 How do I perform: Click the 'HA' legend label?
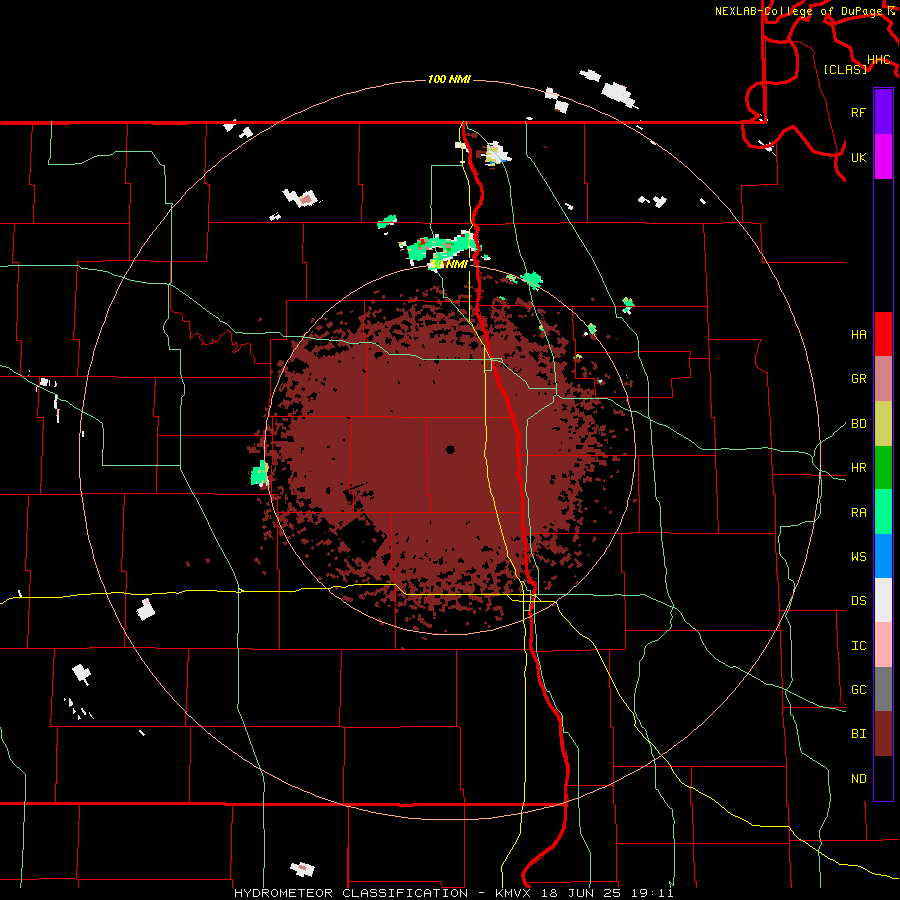click(x=859, y=335)
